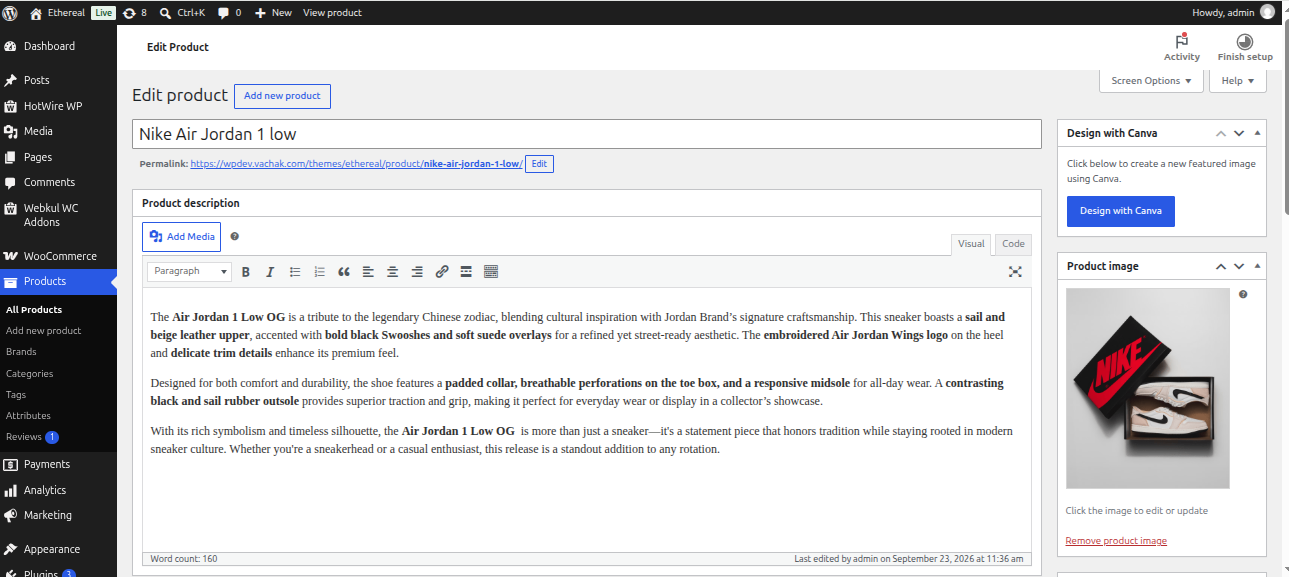Click the Finish setup progress icon

(x=1245, y=42)
